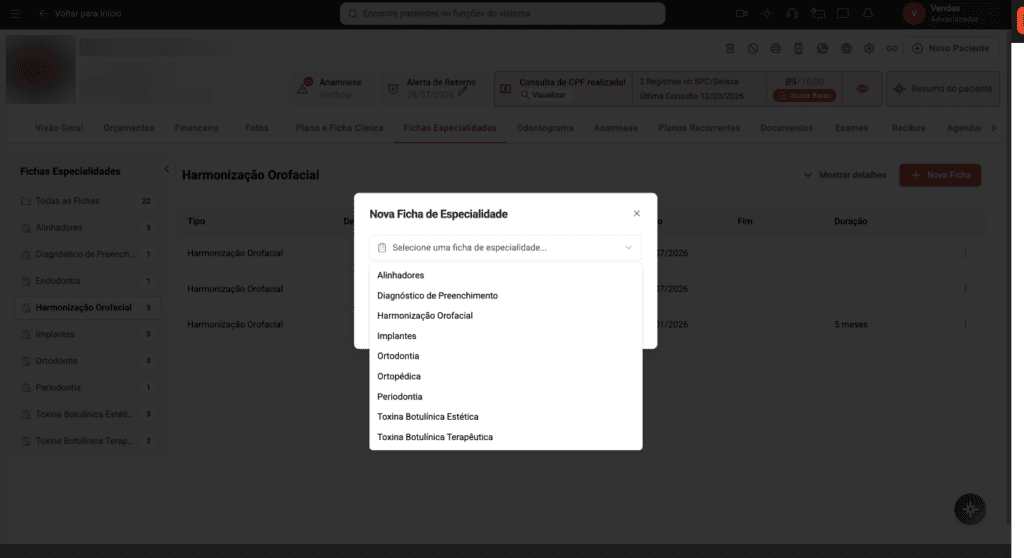Image resolution: width=1024 pixels, height=558 pixels.
Task: Close the Nova Ficha de Especialidade dialog
Action: (637, 214)
